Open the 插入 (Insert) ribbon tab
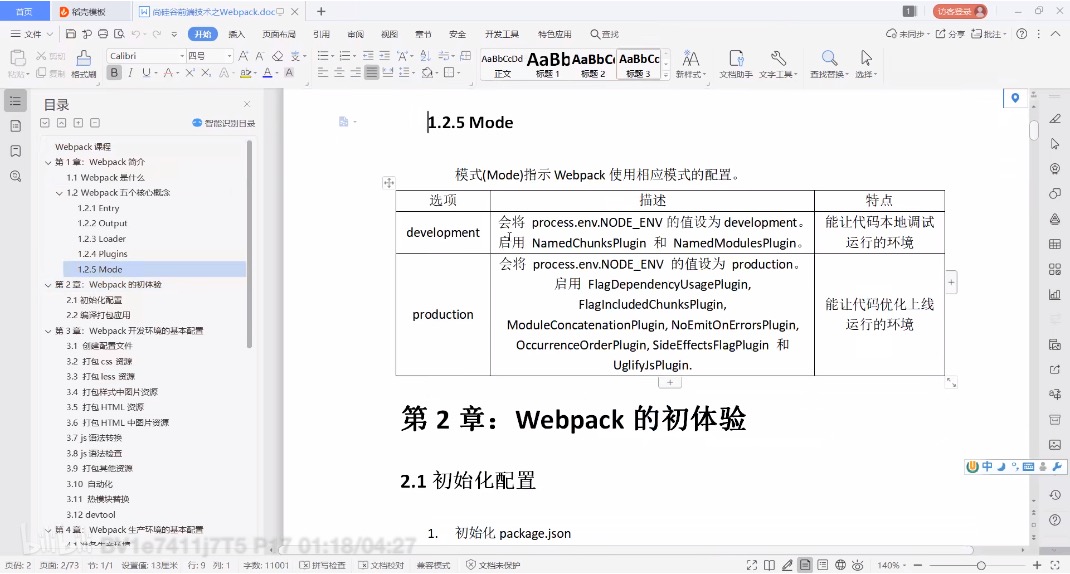Image resolution: width=1070 pixels, height=574 pixels. [x=236, y=34]
